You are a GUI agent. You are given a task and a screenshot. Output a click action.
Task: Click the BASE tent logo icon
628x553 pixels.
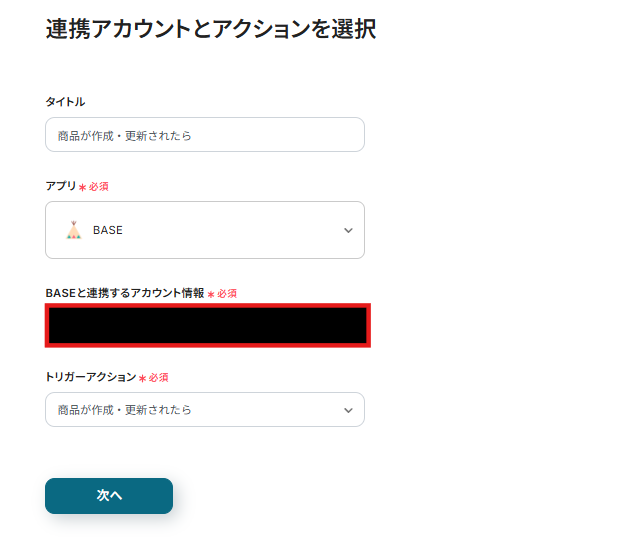click(x=73, y=230)
